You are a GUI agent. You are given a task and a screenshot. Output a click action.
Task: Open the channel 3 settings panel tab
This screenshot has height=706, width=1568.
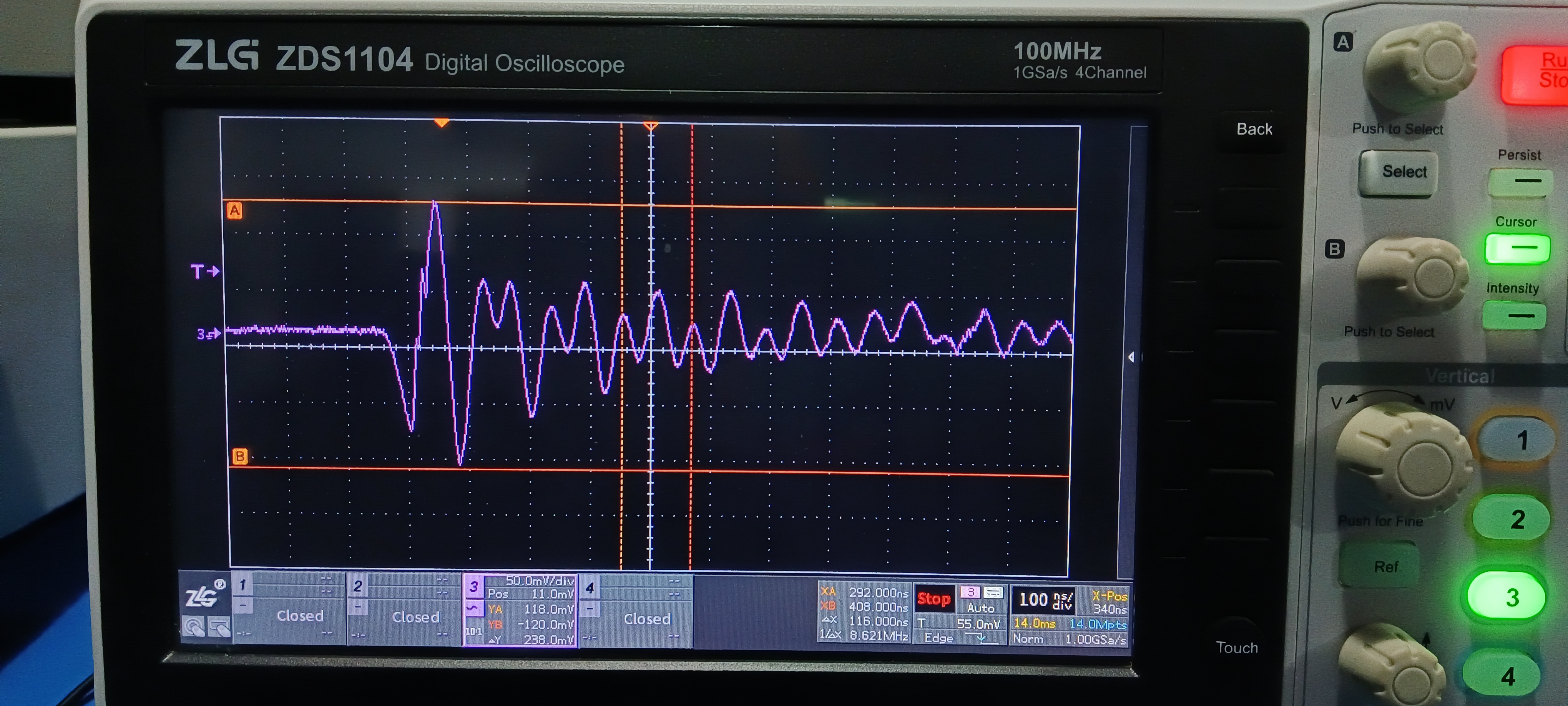point(473,587)
